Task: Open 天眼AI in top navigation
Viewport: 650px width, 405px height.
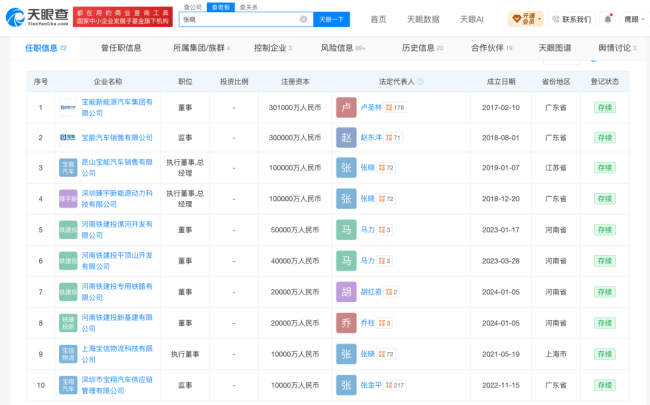Action: click(472, 19)
